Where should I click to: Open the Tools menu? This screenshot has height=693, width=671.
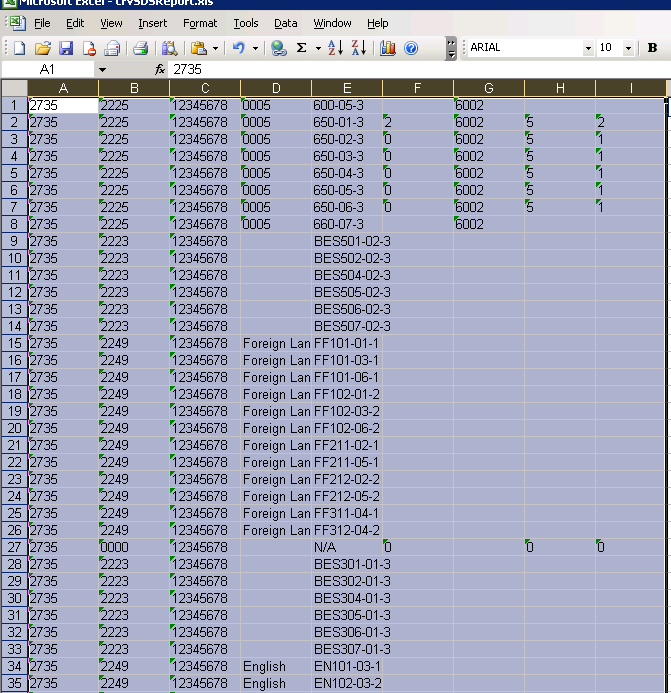(x=246, y=23)
